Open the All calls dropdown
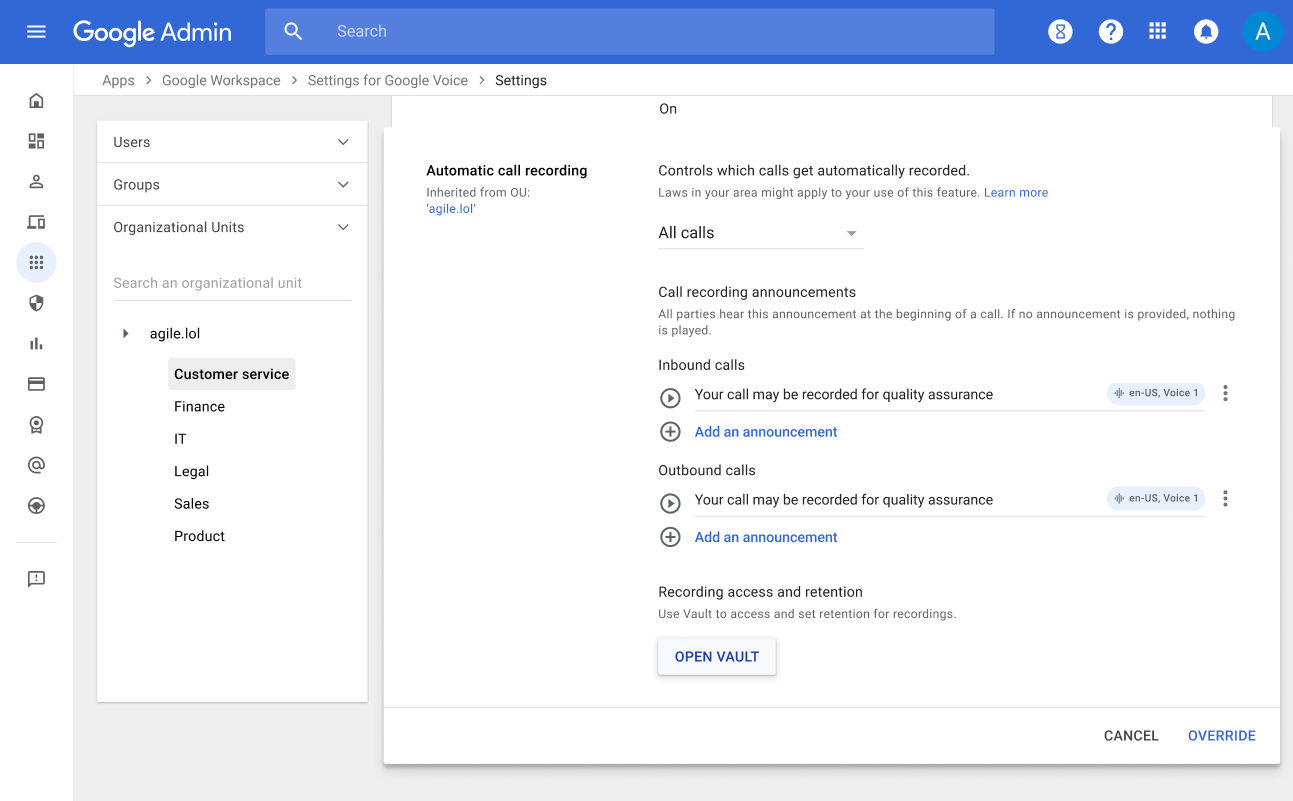Viewport: 1293px width, 801px height. [760, 233]
